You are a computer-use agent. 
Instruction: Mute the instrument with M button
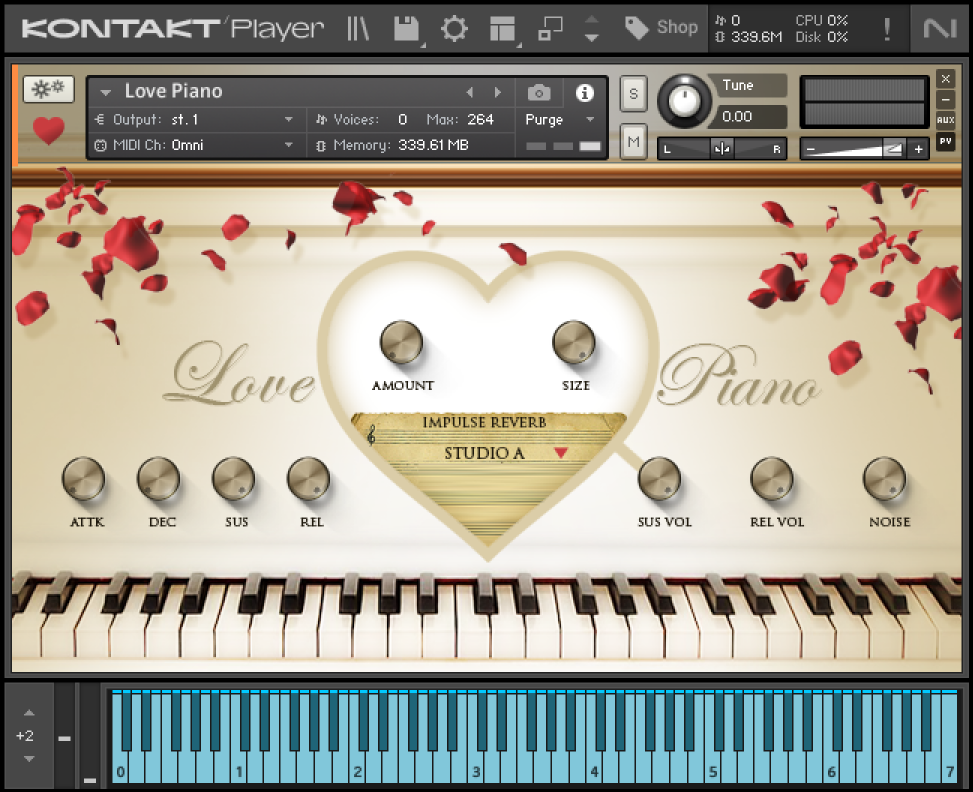point(633,142)
